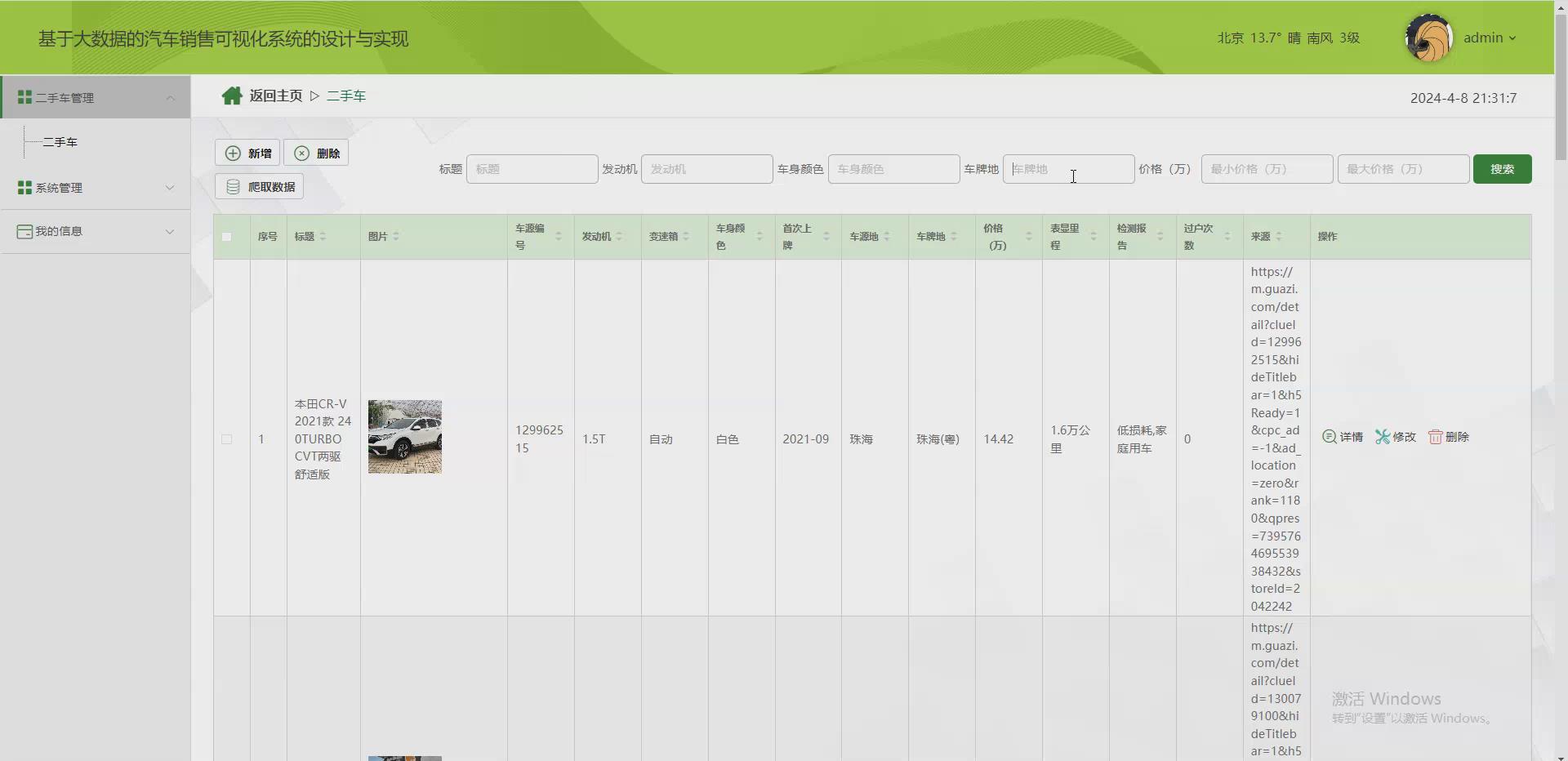Image resolution: width=1568 pixels, height=761 pixels.
Task: Focus the 最大价格(万) field
Action: coord(1404,169)
